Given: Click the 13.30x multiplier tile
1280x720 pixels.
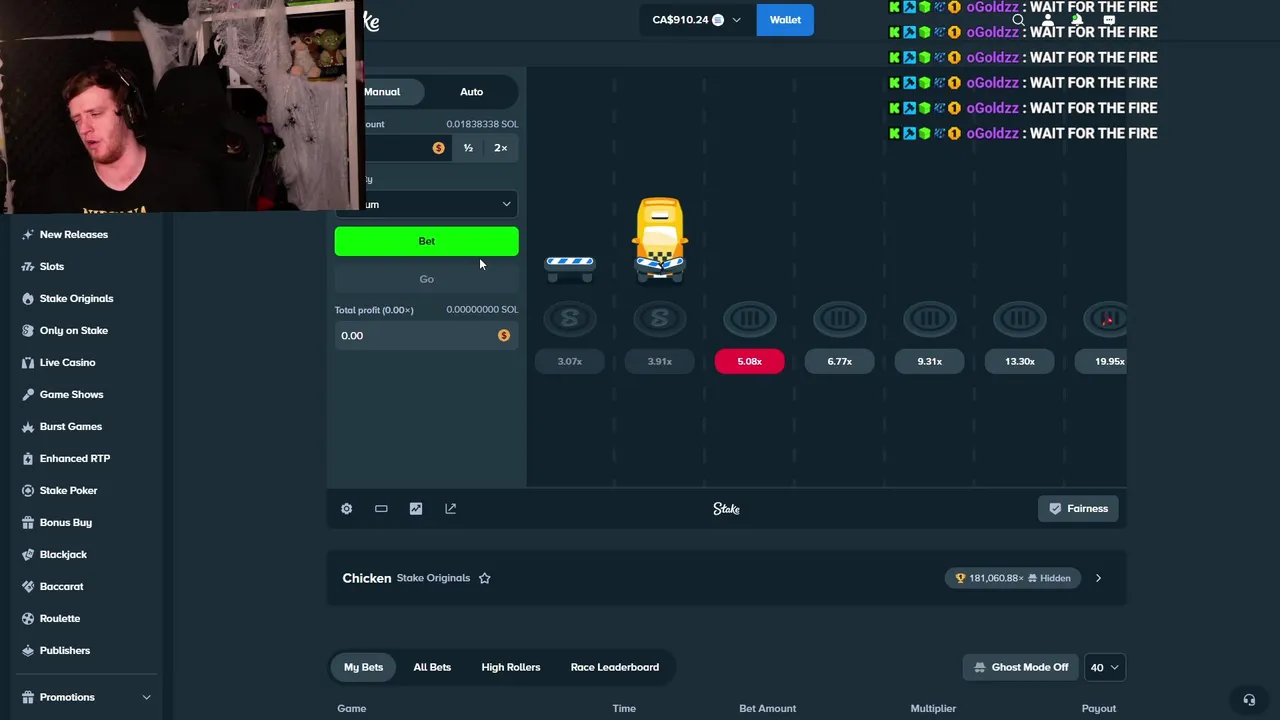Looking at the screenshot, I should pos(1020,361).
